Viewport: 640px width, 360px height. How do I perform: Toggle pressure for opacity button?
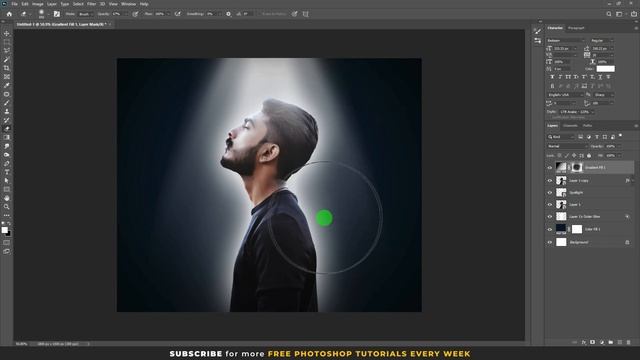coord(135,14)
